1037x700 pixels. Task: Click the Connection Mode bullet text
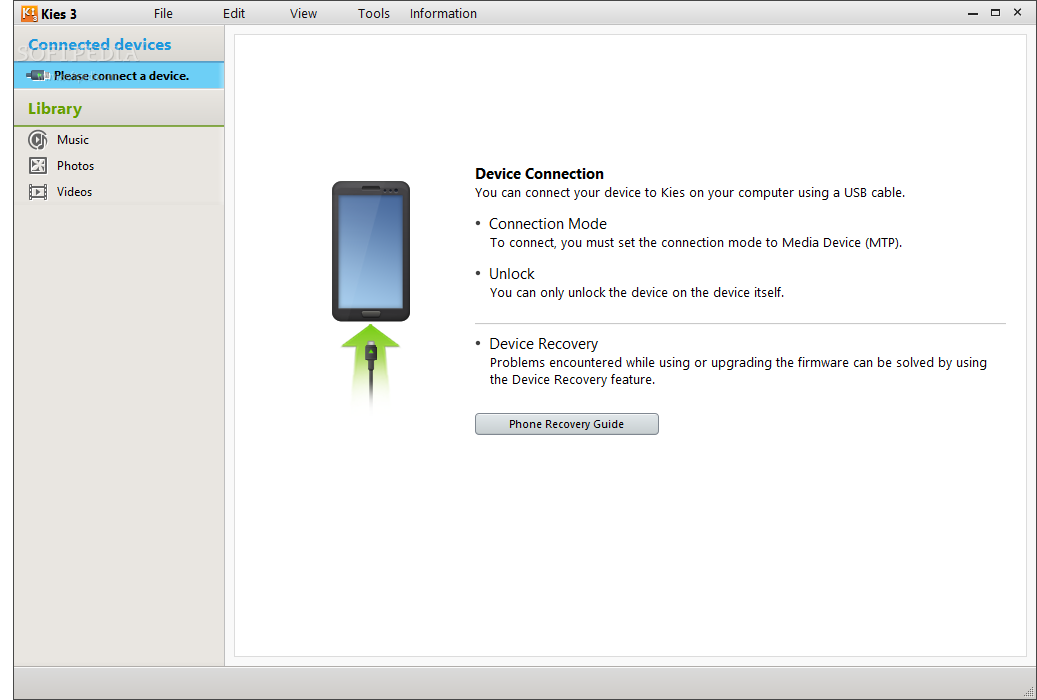click(548, 224)
